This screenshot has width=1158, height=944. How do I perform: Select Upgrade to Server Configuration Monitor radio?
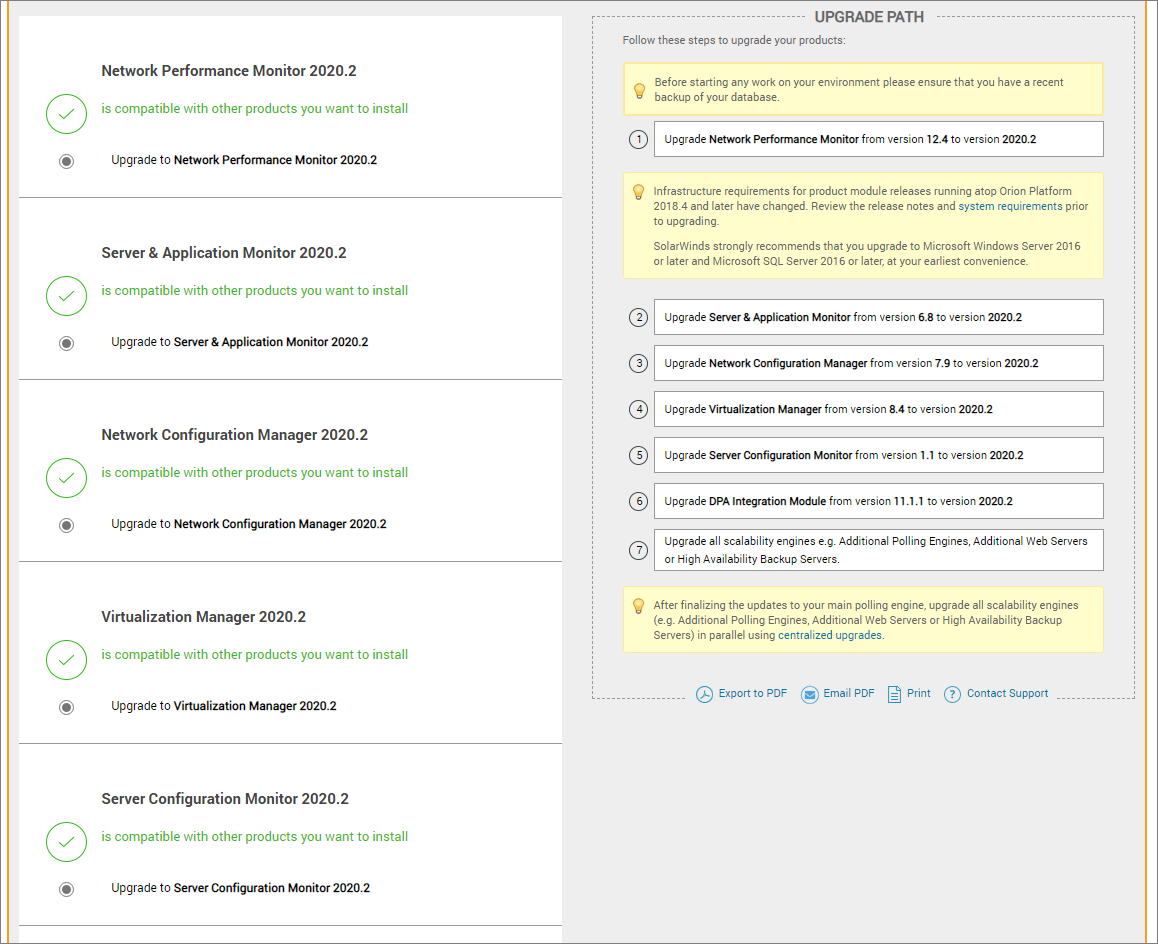coord(66,889)
